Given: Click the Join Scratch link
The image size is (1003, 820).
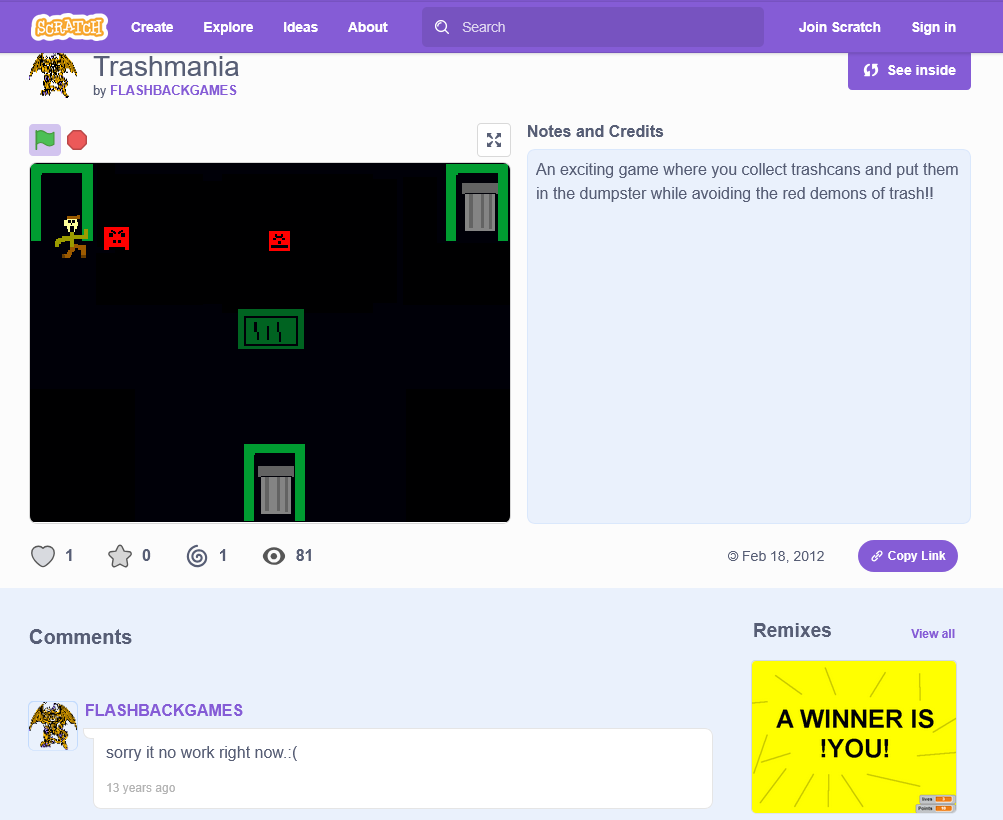Looking at the screenshot, I should tap(839, 27).
